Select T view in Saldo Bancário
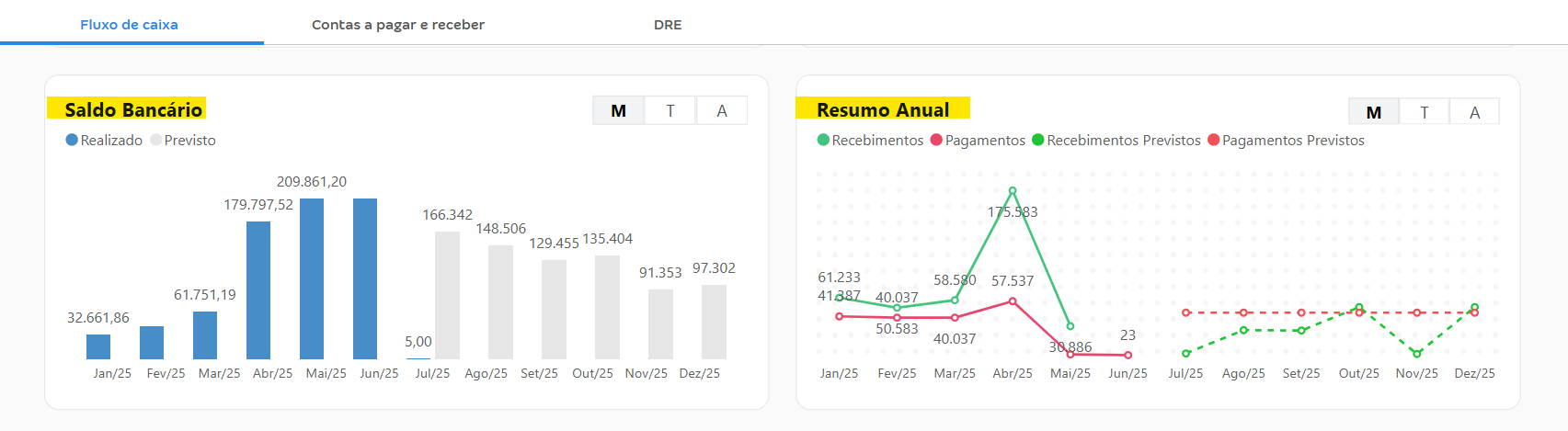The image size is (1568, 431). coord(670,111)
